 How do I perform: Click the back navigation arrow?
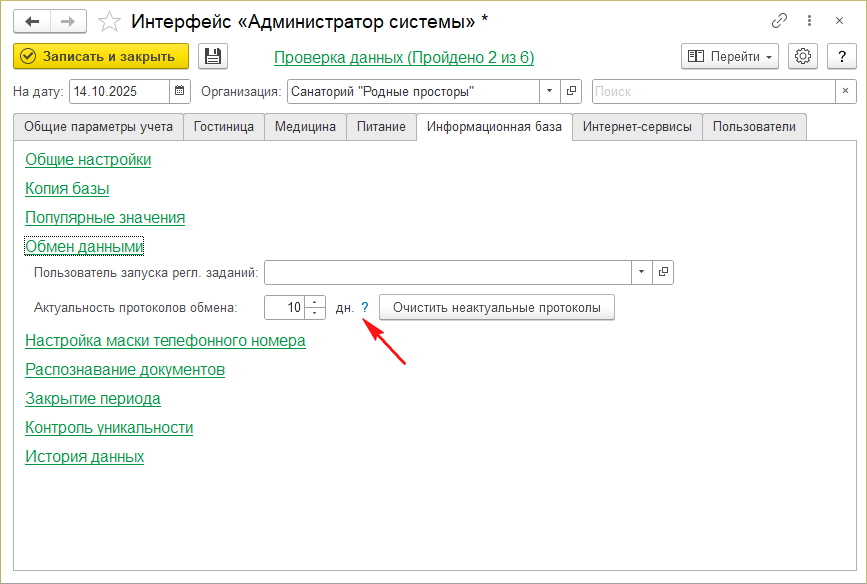[x=32, y=21]
